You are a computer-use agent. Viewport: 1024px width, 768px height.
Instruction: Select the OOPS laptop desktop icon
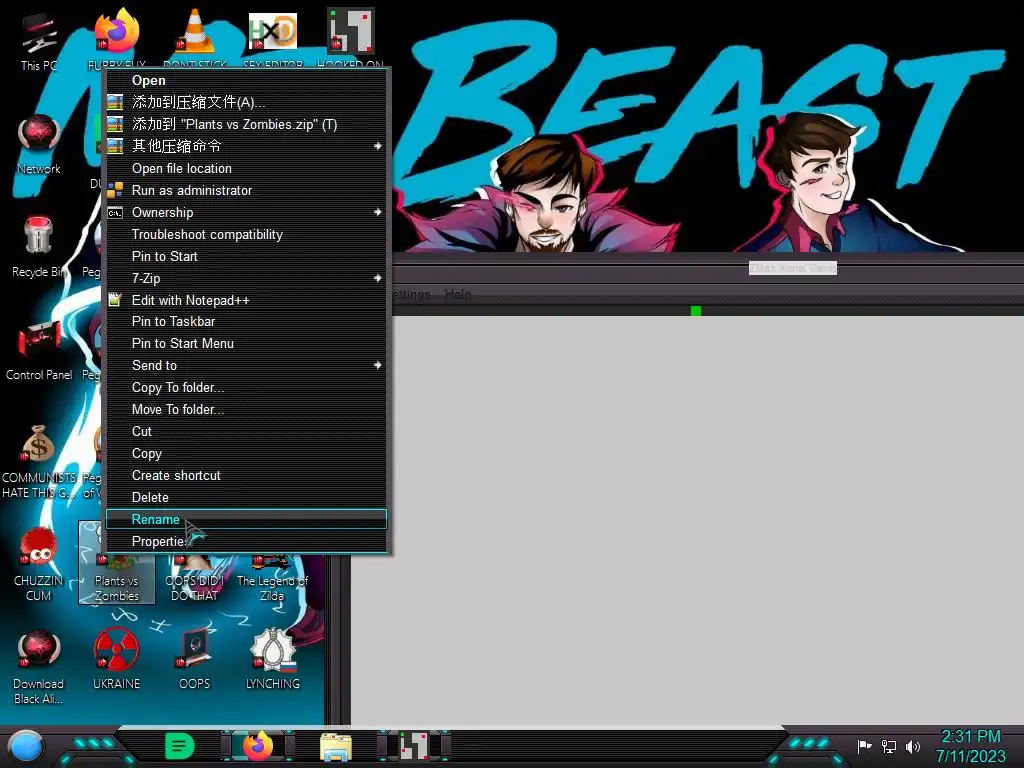click(x=195, y=658)
